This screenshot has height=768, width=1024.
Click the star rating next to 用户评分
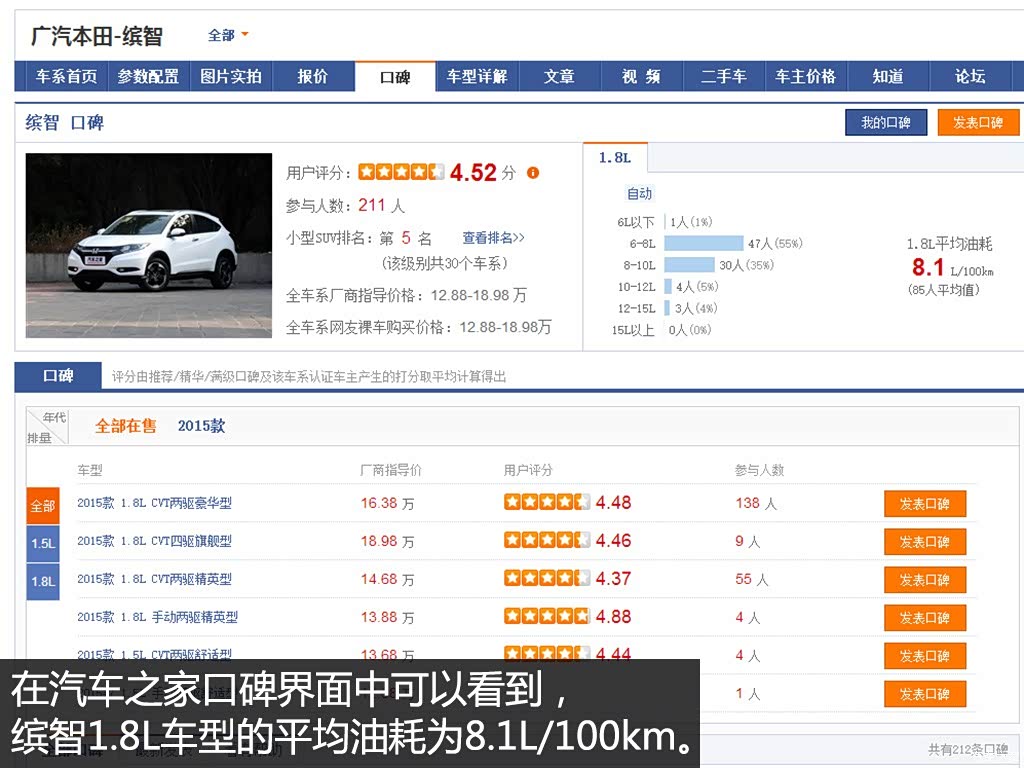pyautogui.click(x=401, y=172)
